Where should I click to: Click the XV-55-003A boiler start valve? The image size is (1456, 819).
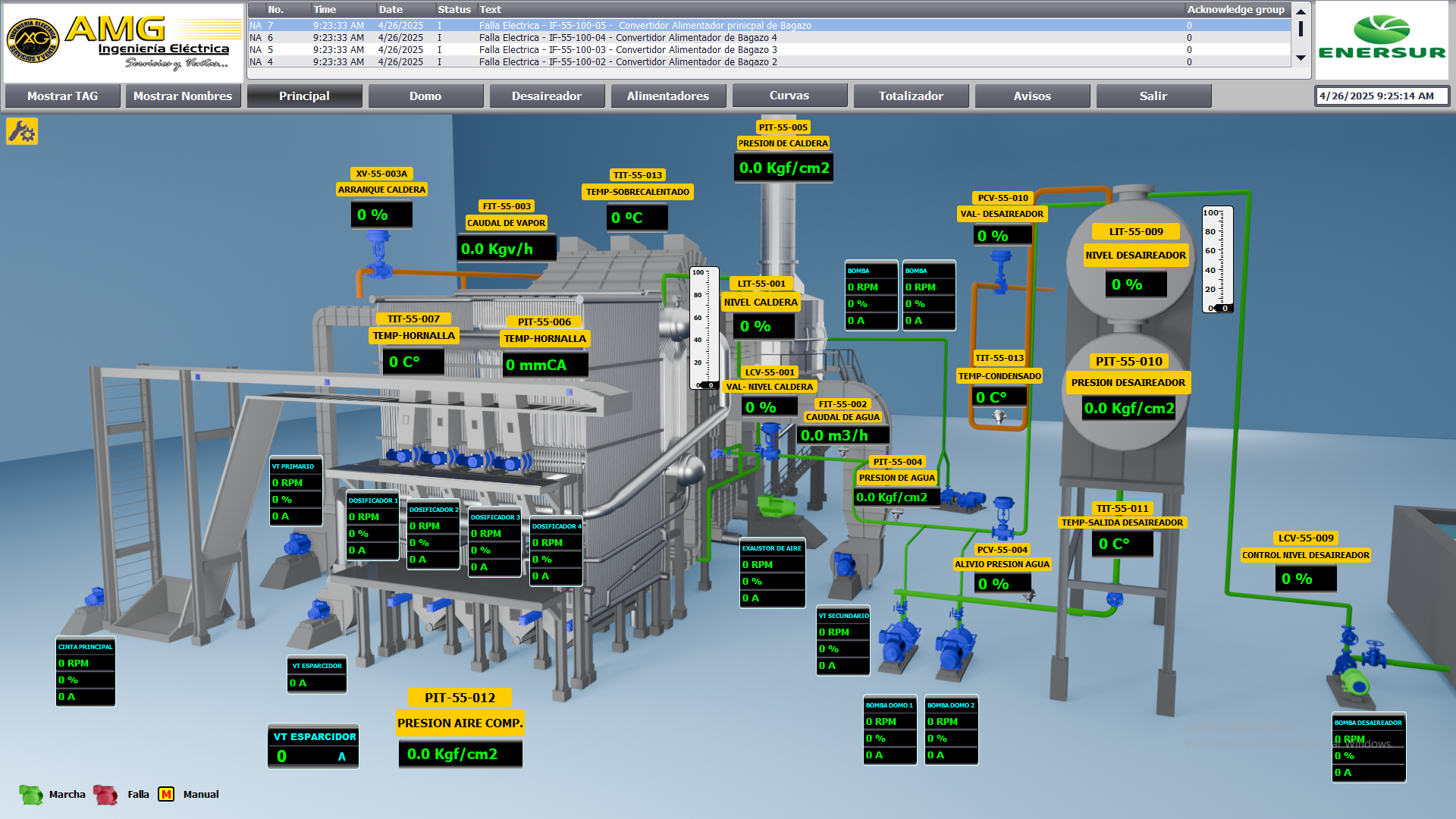(x=378, y=254)
